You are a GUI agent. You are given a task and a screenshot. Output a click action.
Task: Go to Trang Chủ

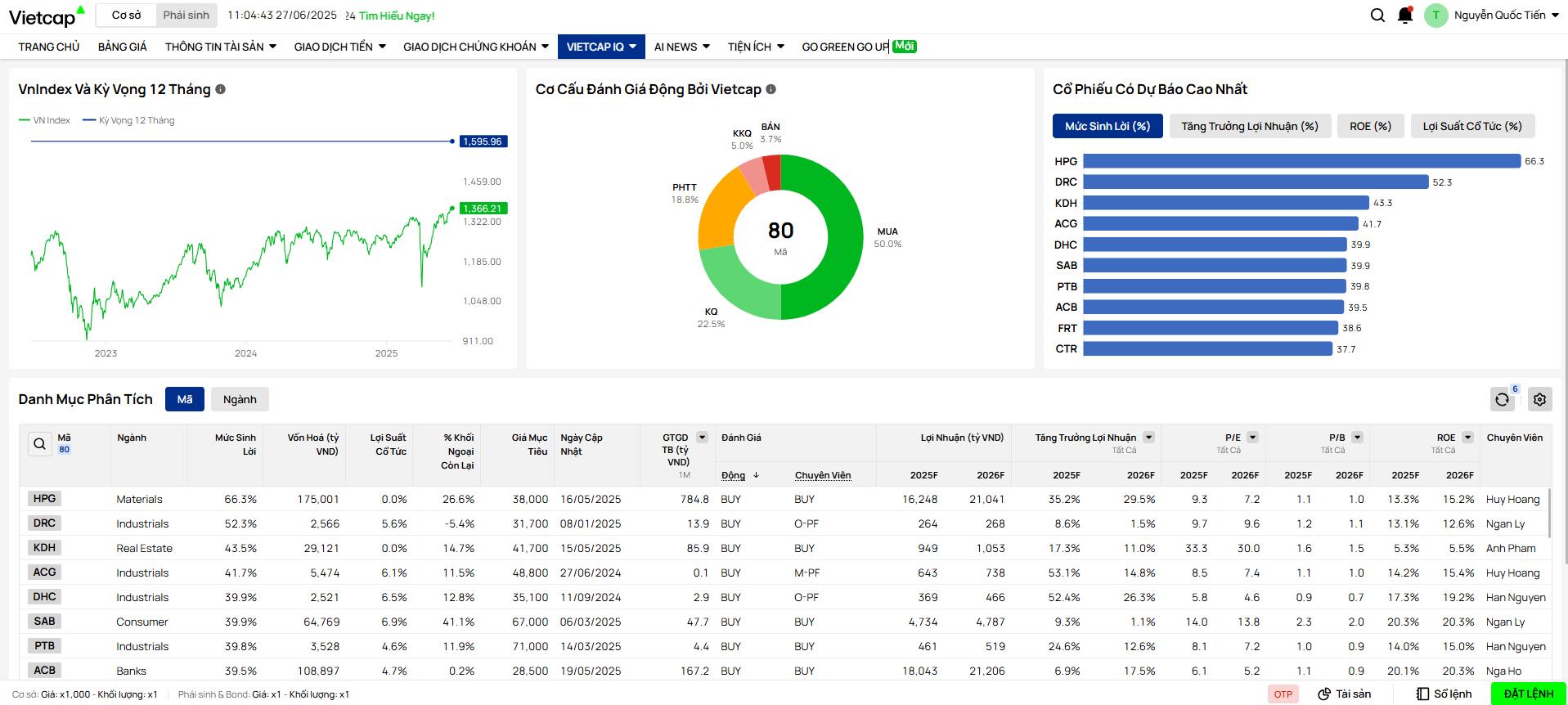(x=49, y=47)
